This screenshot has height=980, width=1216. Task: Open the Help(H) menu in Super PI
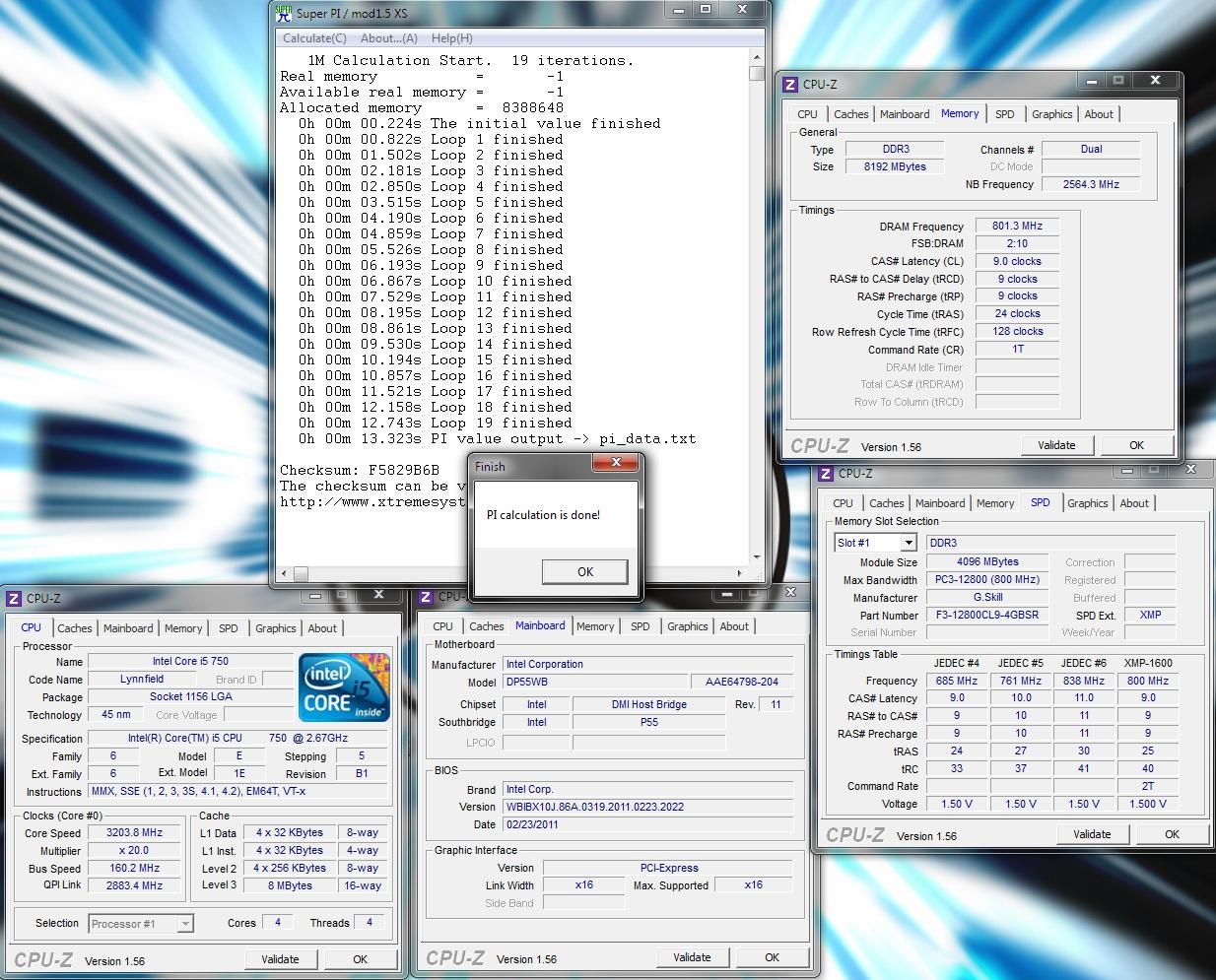point(452,38)
